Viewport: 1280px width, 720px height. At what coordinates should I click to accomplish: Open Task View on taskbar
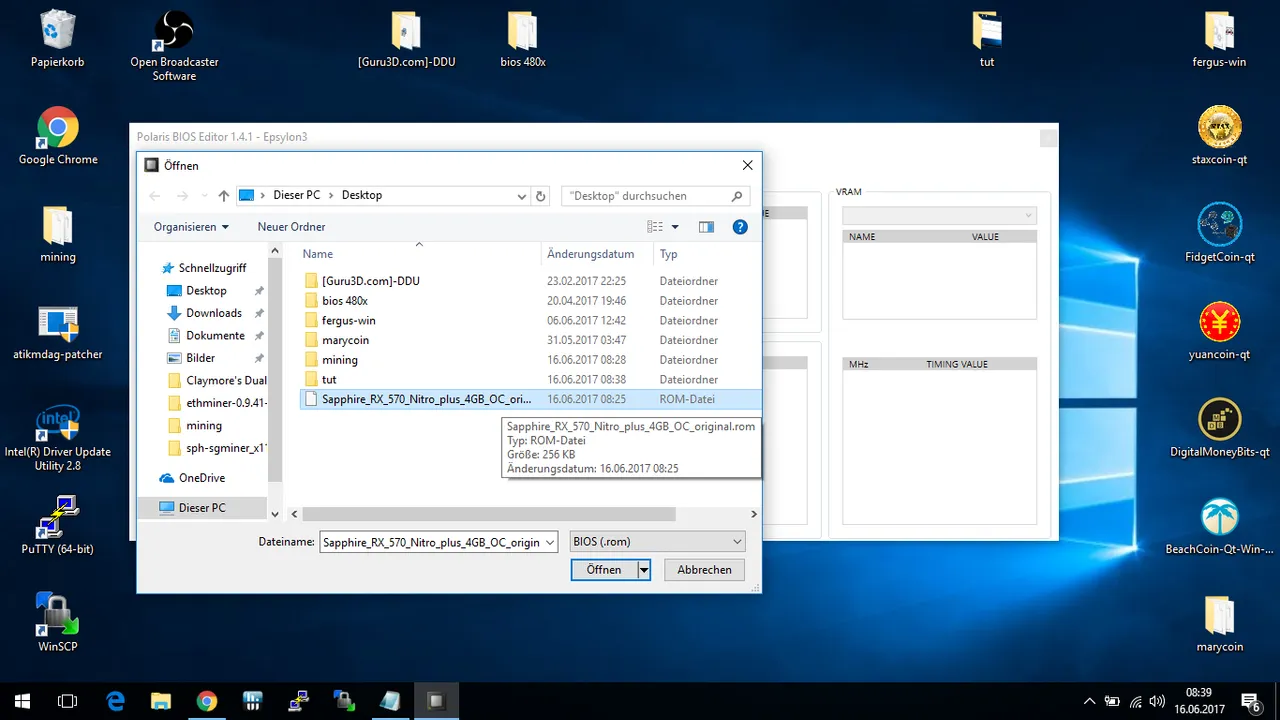(x=68, y=701)
